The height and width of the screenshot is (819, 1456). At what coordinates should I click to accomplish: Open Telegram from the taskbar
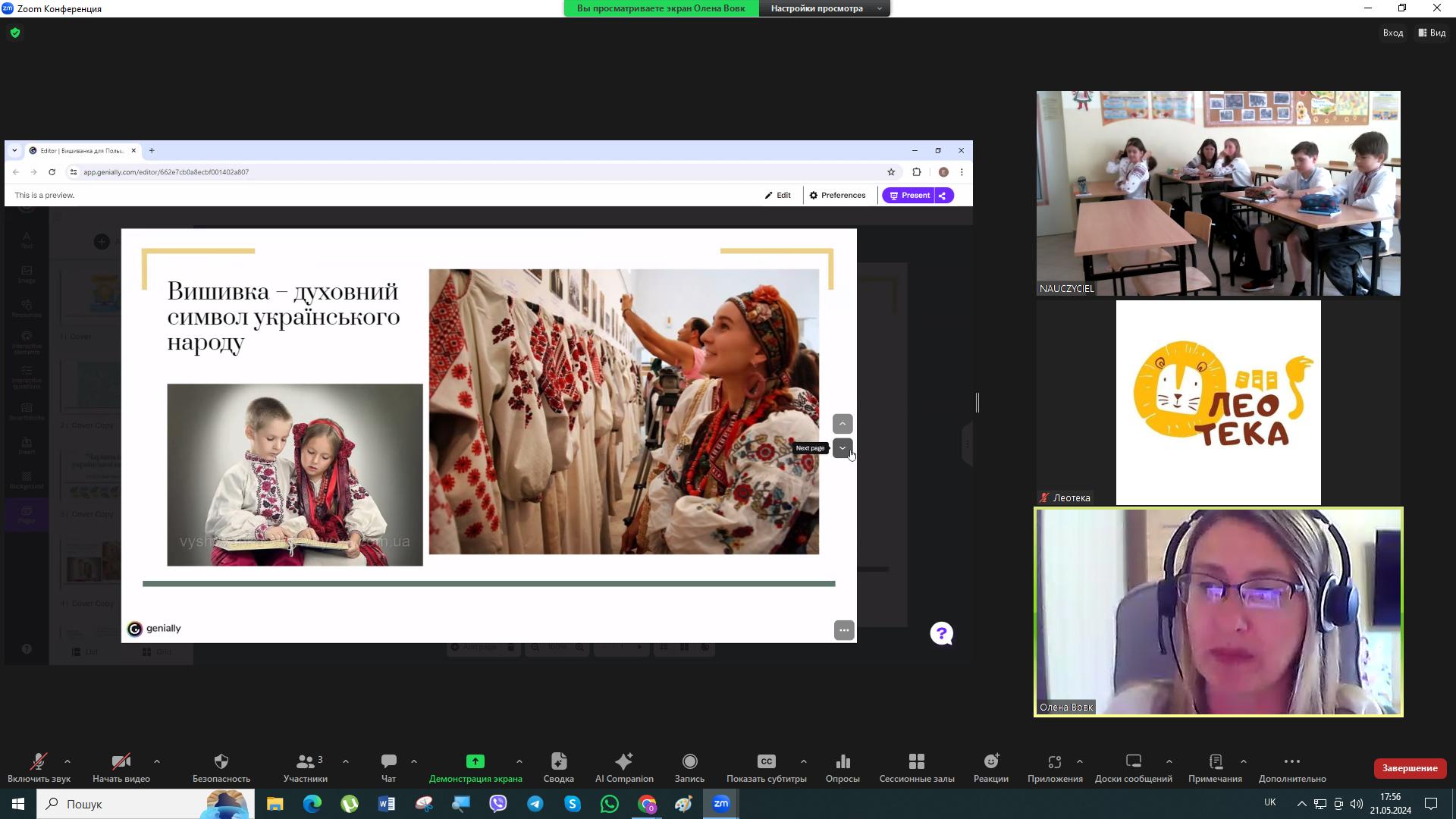pos(535,804)
